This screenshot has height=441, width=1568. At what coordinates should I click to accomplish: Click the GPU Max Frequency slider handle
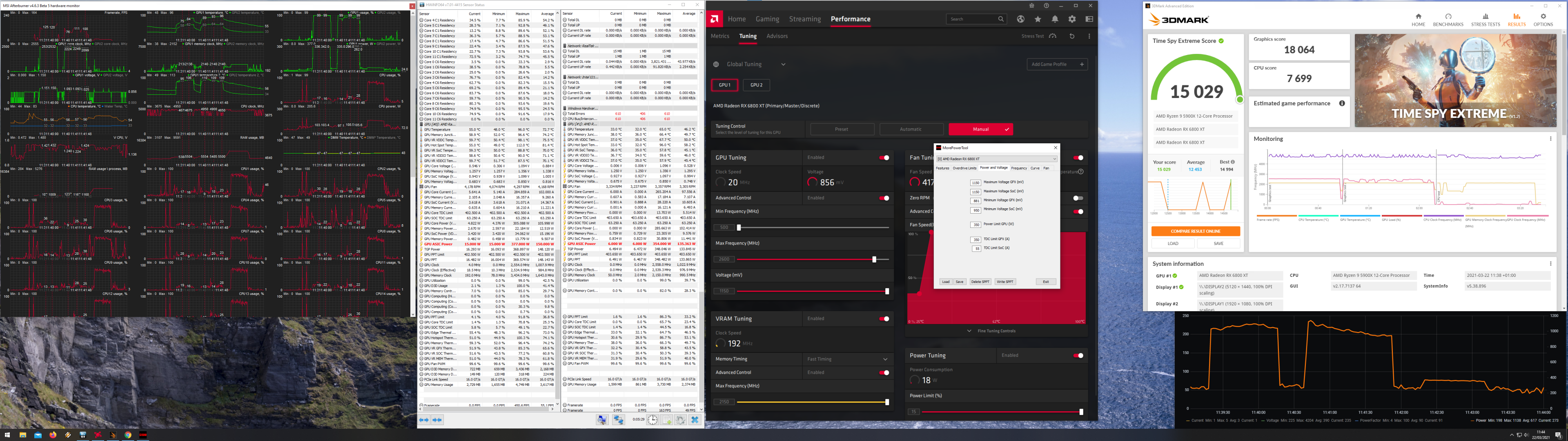click(x=874, y=259)
